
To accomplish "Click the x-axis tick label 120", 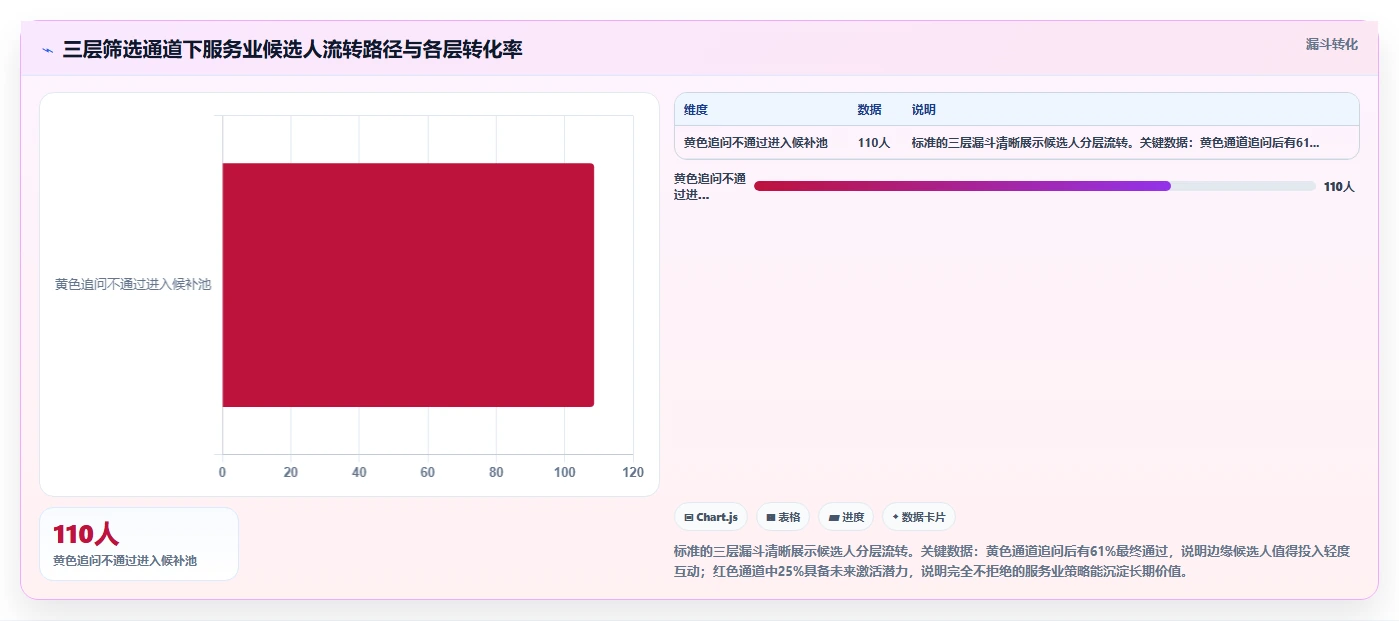I will pos(632,472).
